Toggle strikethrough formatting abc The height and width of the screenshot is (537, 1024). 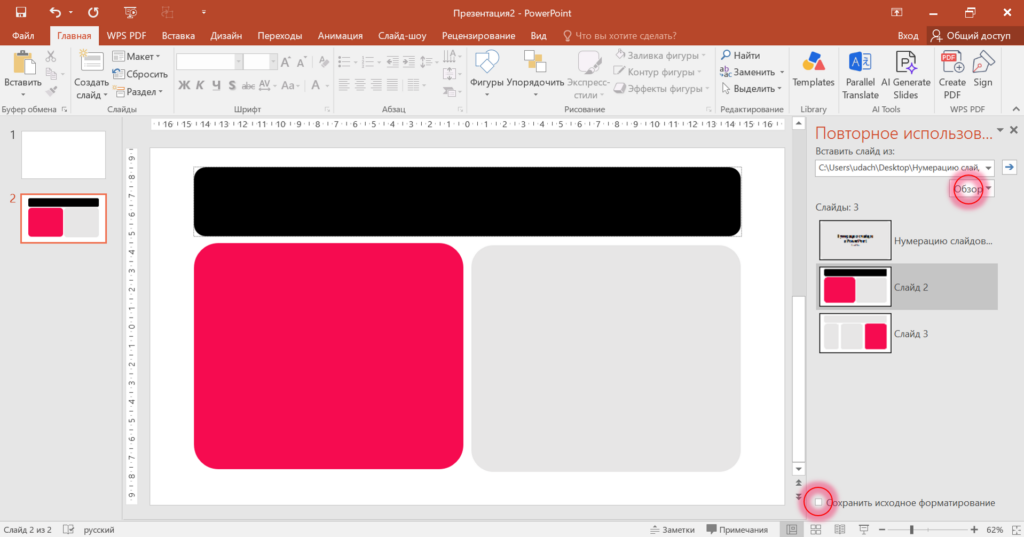[248, 86]
